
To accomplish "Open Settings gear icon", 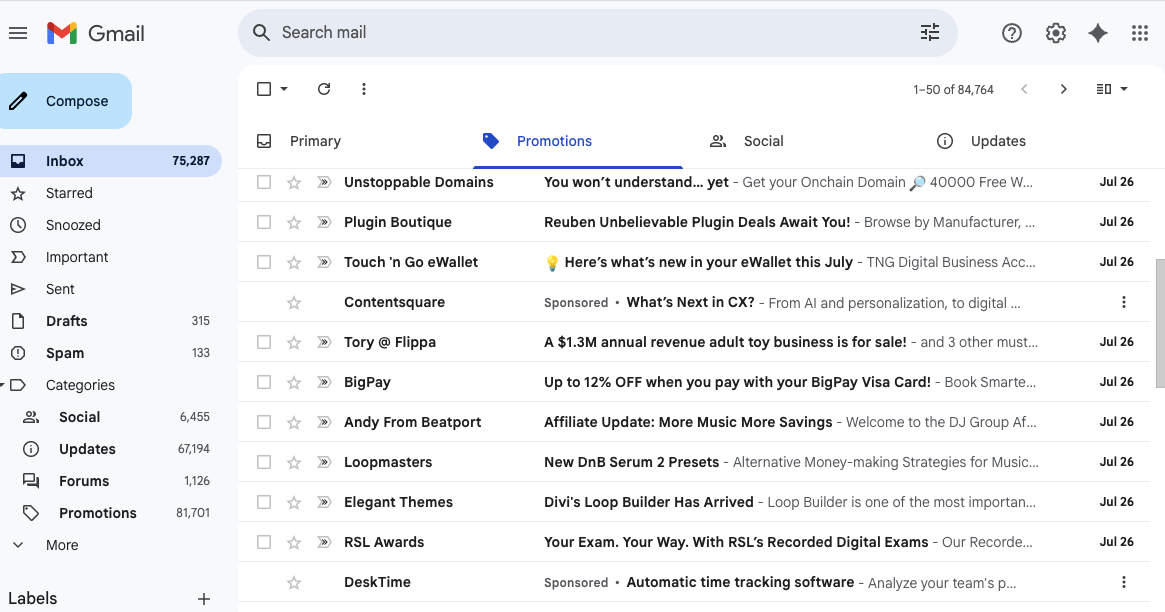I will [1055, 33].
